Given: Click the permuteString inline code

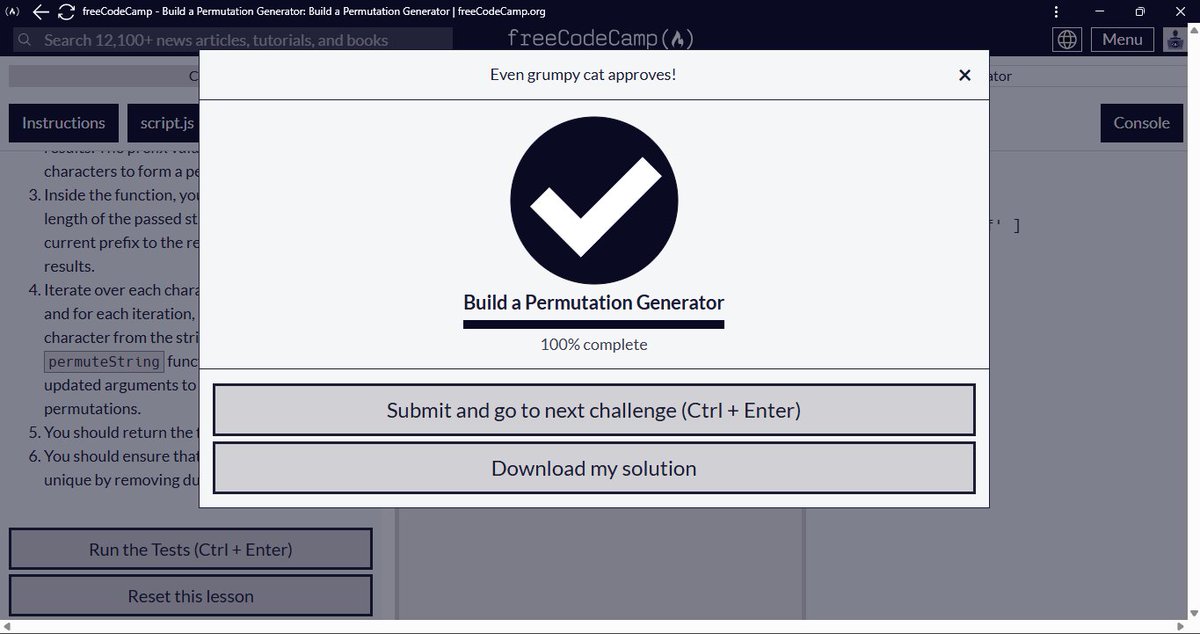Looking at the screenshot, I should coord(104,361).
